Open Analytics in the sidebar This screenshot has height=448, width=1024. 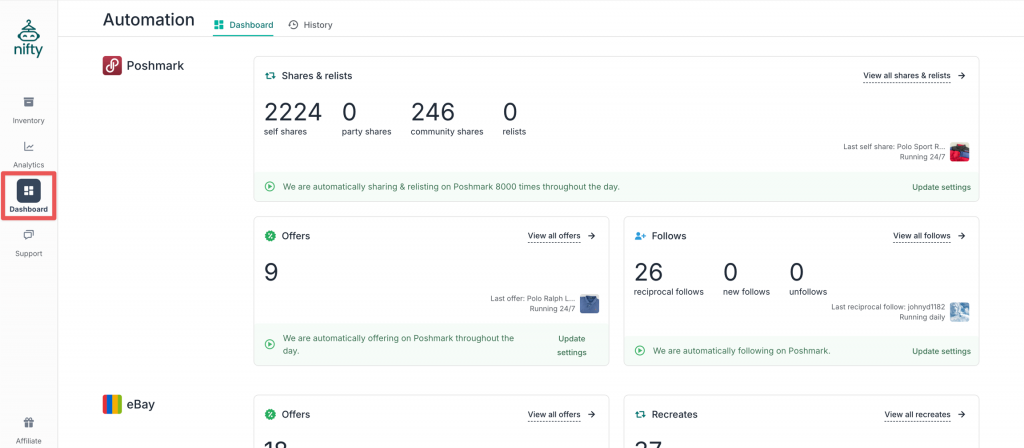[x=28, y=147]
